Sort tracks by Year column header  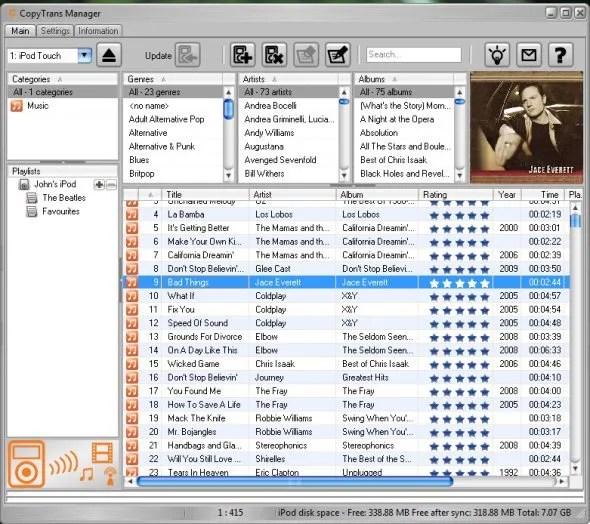coord(507,195)
